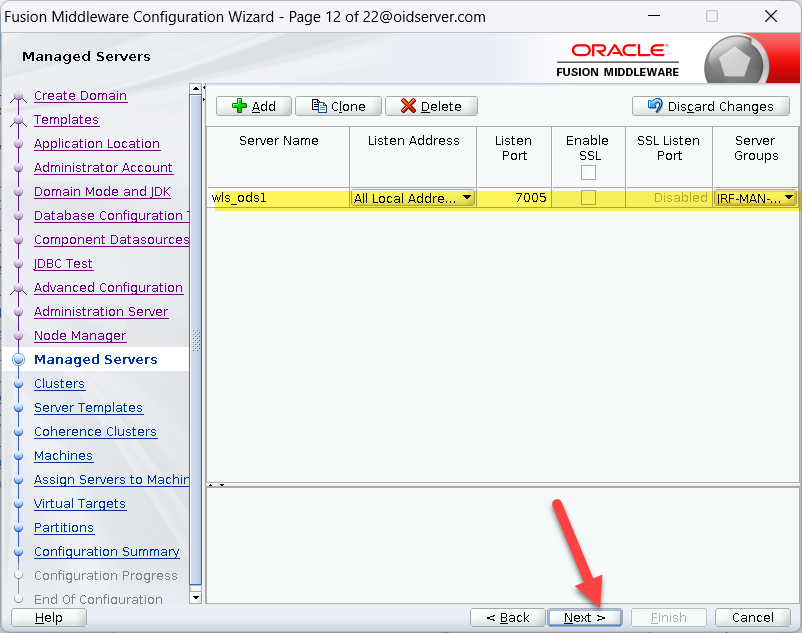Click the navigation pane scroll up arrow
This screenshot has height=633, width=802.
point(195,89)
